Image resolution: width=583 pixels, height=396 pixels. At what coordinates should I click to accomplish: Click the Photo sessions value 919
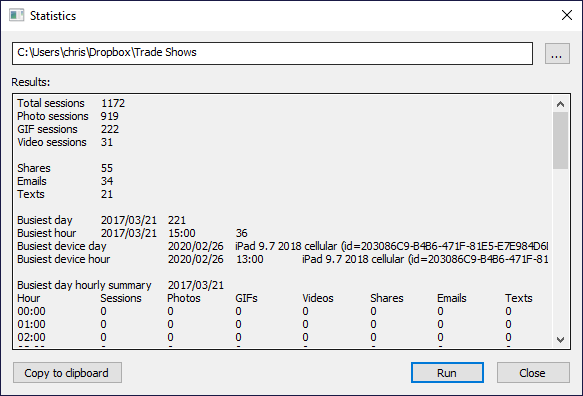[109, 116]
